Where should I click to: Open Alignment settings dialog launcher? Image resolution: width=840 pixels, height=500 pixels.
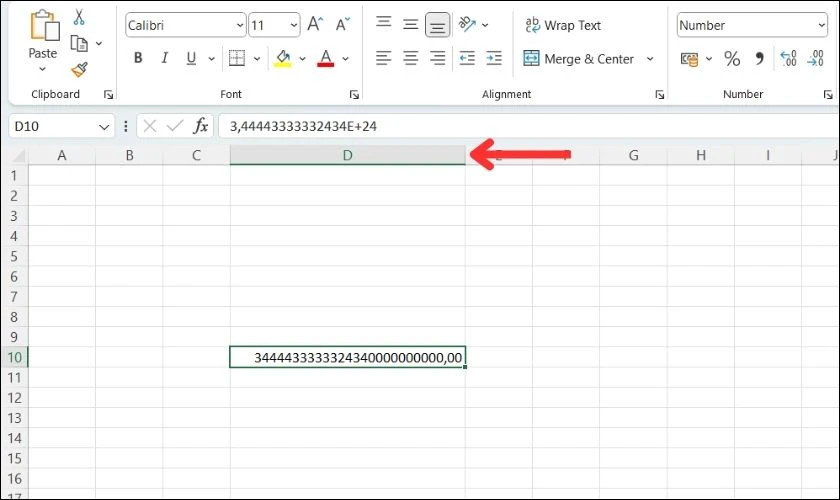point(659,95)
